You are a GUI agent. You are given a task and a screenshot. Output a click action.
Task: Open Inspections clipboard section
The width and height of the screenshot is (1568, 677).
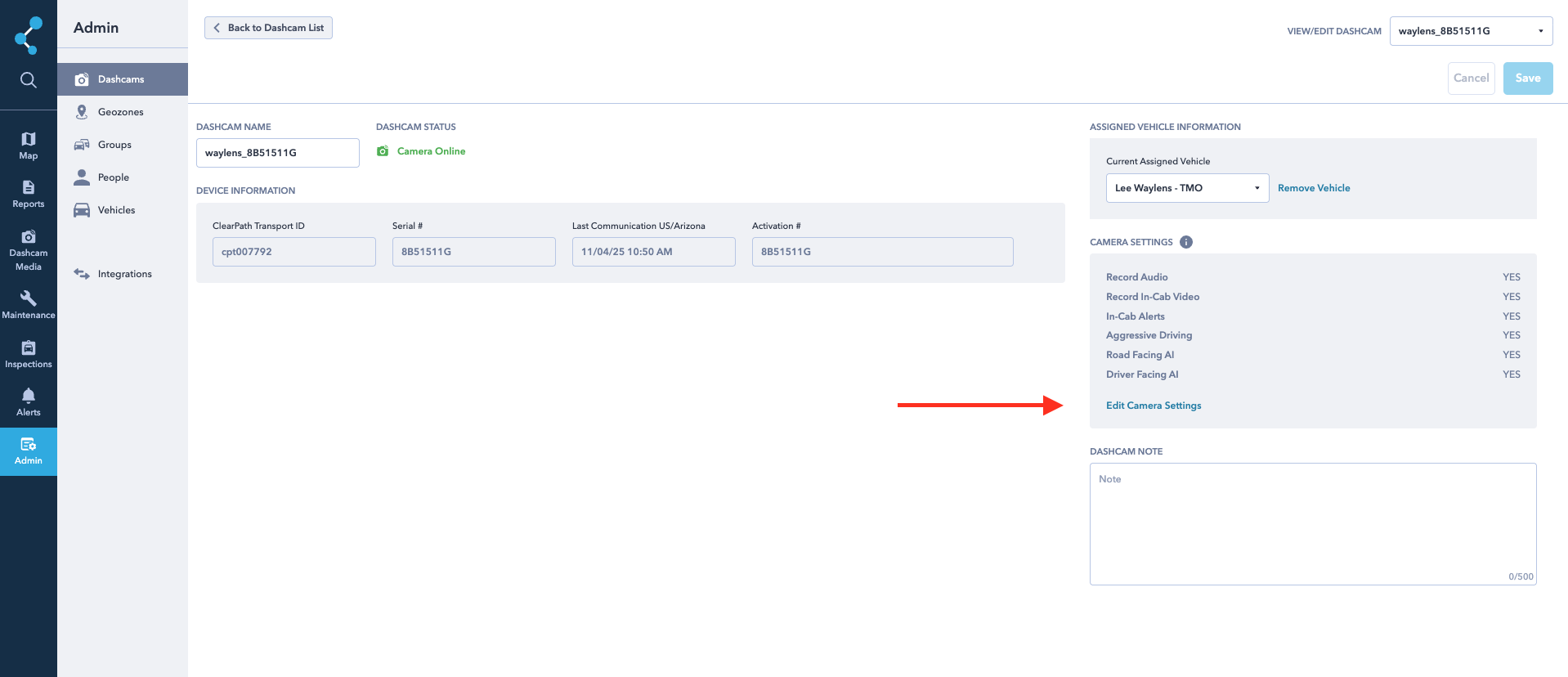click(x=29, y=354)
